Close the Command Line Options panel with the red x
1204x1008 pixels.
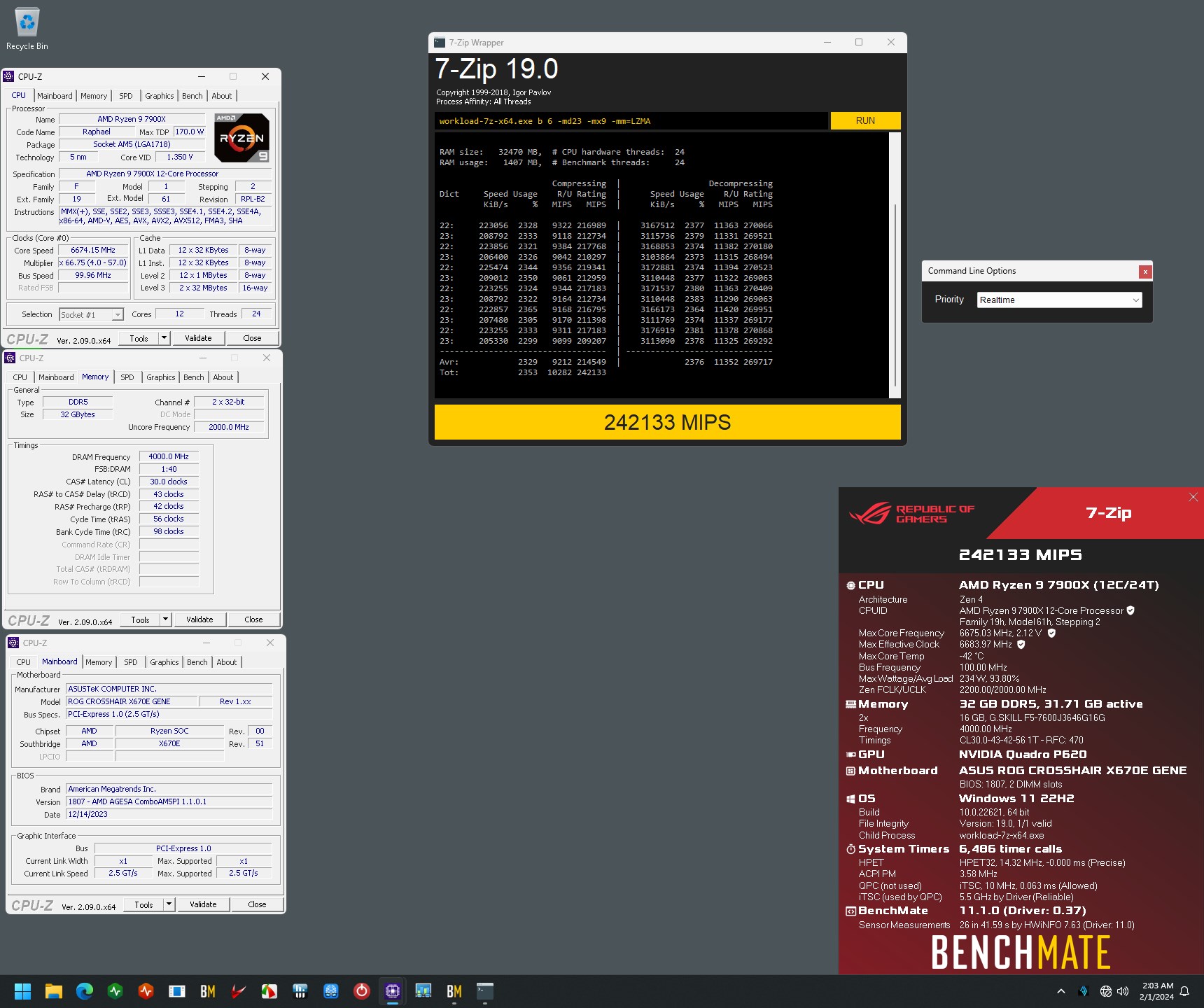pyautogui.click(x=1145, y=272)
